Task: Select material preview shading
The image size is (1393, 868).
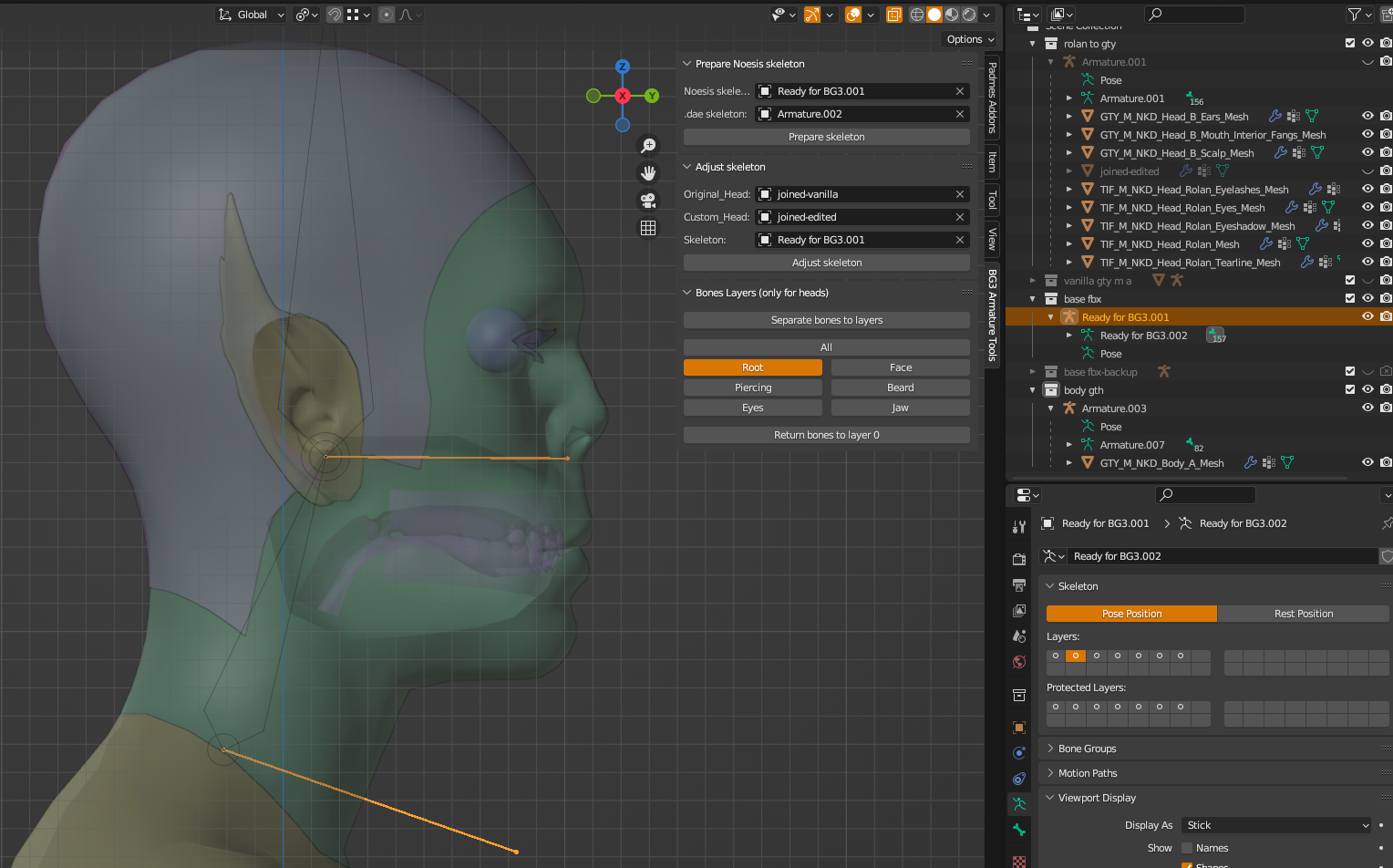Action: [952, 15]
